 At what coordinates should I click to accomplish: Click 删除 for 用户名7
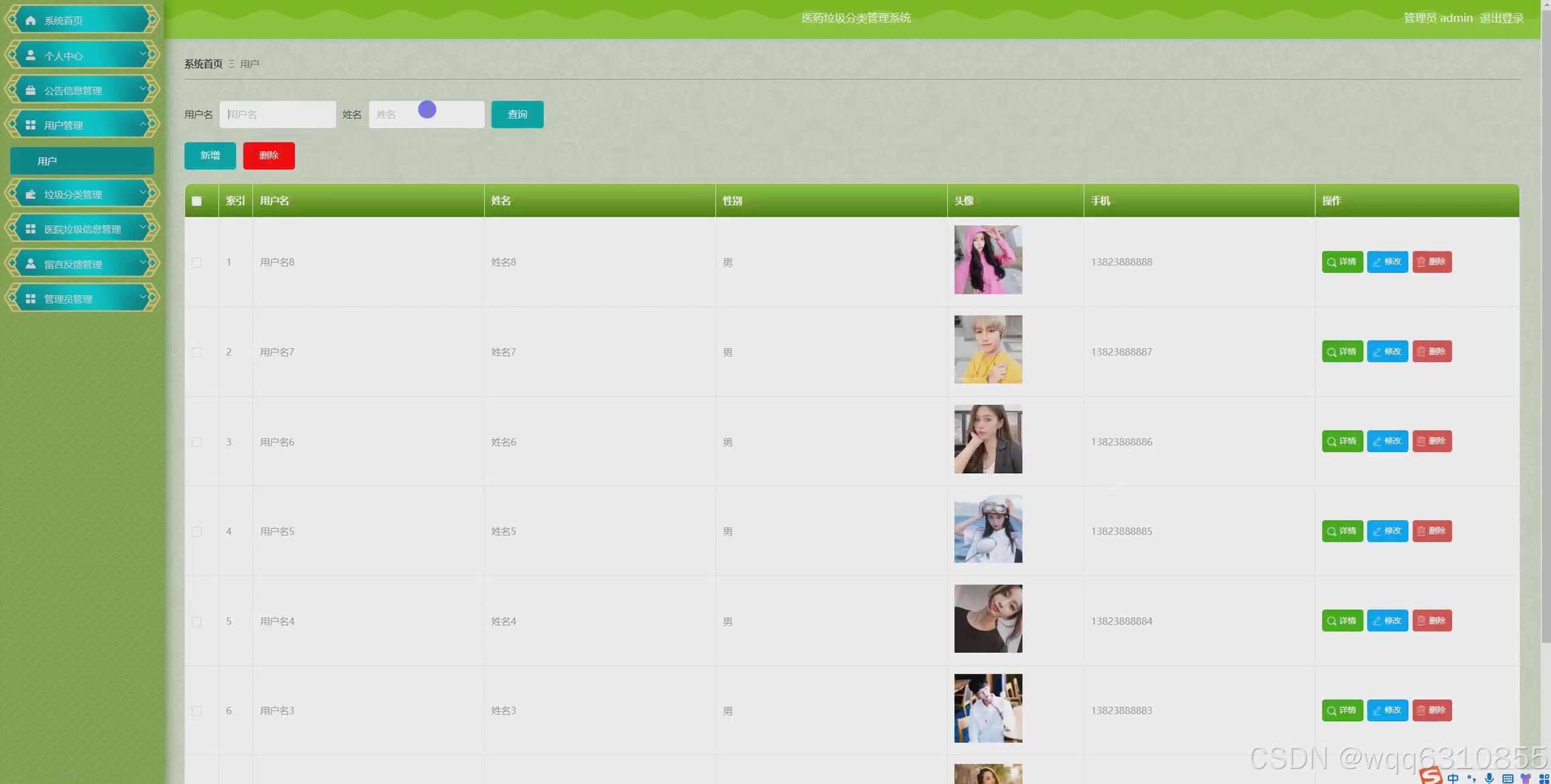[x=1432, y=351]
